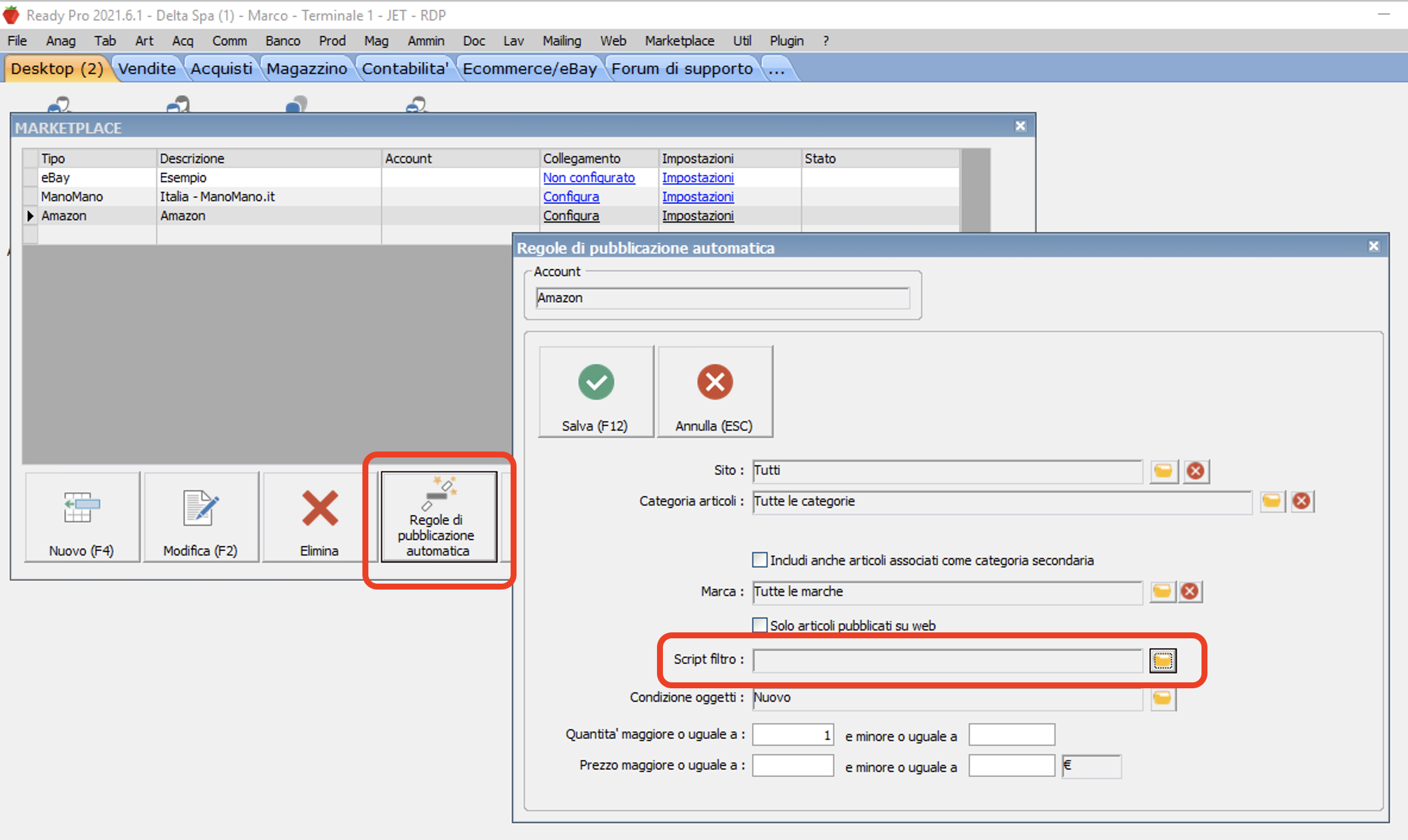Image resolution: width=1408 pixels, height=840 pixels.
Task: Select the eBay row in Marketplace table
Action: click(490, 177)
